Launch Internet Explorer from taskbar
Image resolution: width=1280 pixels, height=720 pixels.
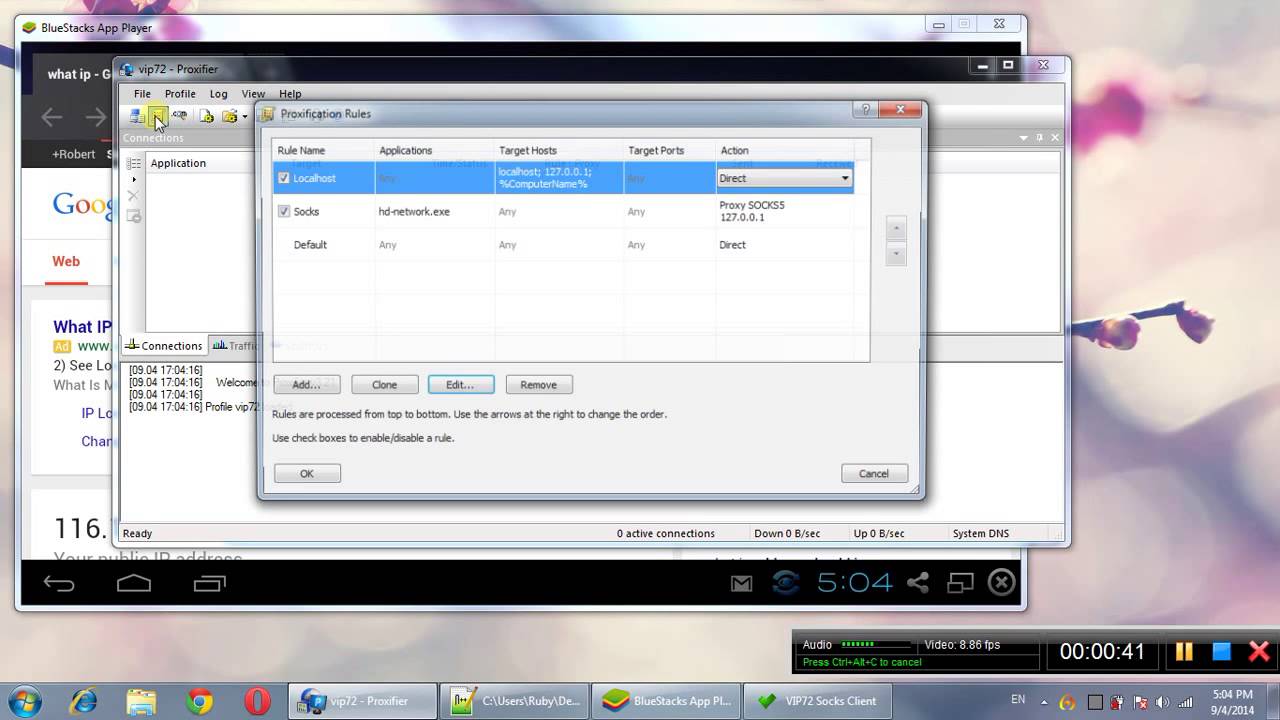point(84,701)
